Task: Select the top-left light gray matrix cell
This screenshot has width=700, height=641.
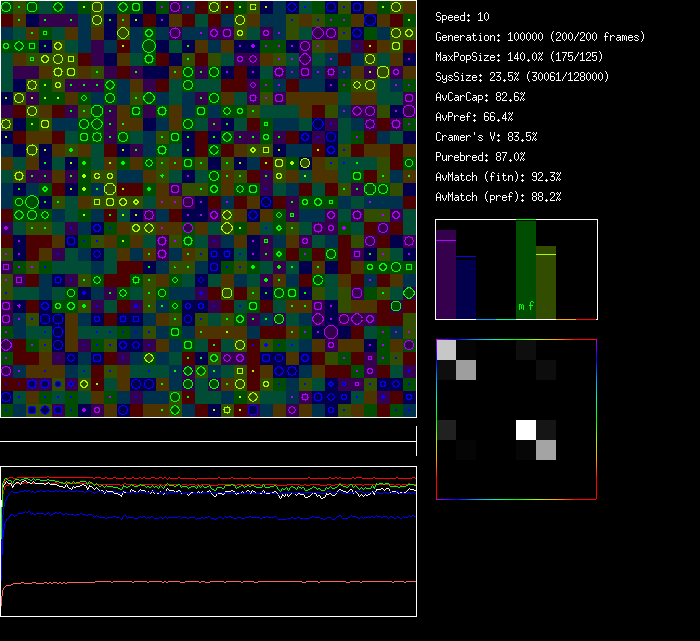Action: click(446, 350)
